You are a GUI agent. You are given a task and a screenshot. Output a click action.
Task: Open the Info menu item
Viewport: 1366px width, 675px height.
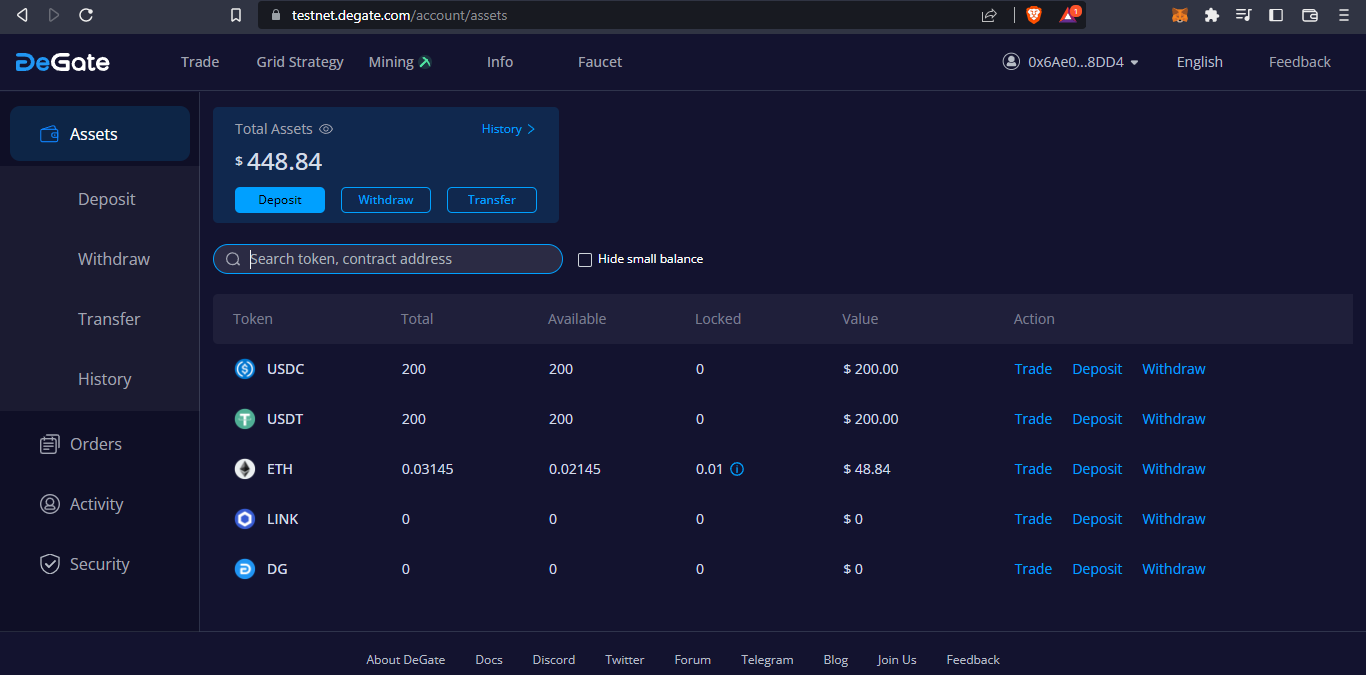pyautogui.click(x=500, y=62)
